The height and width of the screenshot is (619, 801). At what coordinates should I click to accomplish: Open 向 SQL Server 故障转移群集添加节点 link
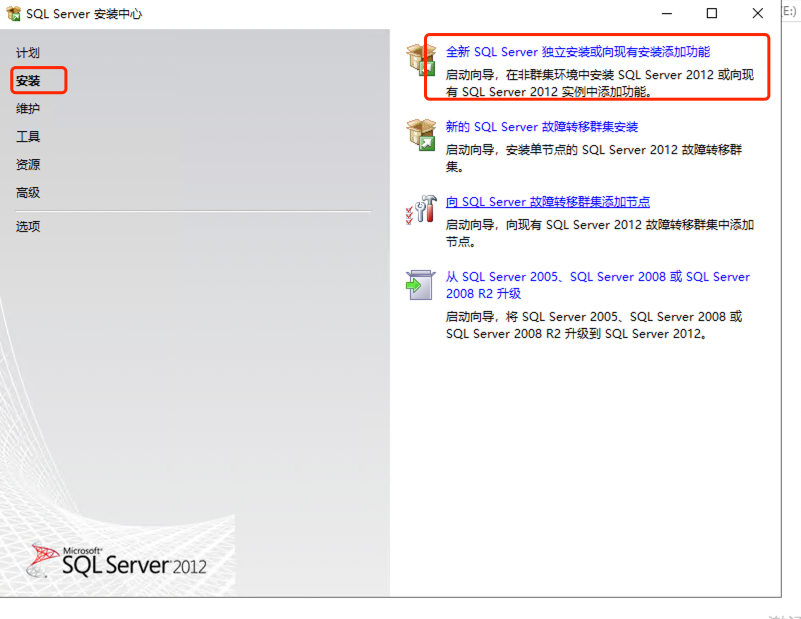(x=547, y=201)
